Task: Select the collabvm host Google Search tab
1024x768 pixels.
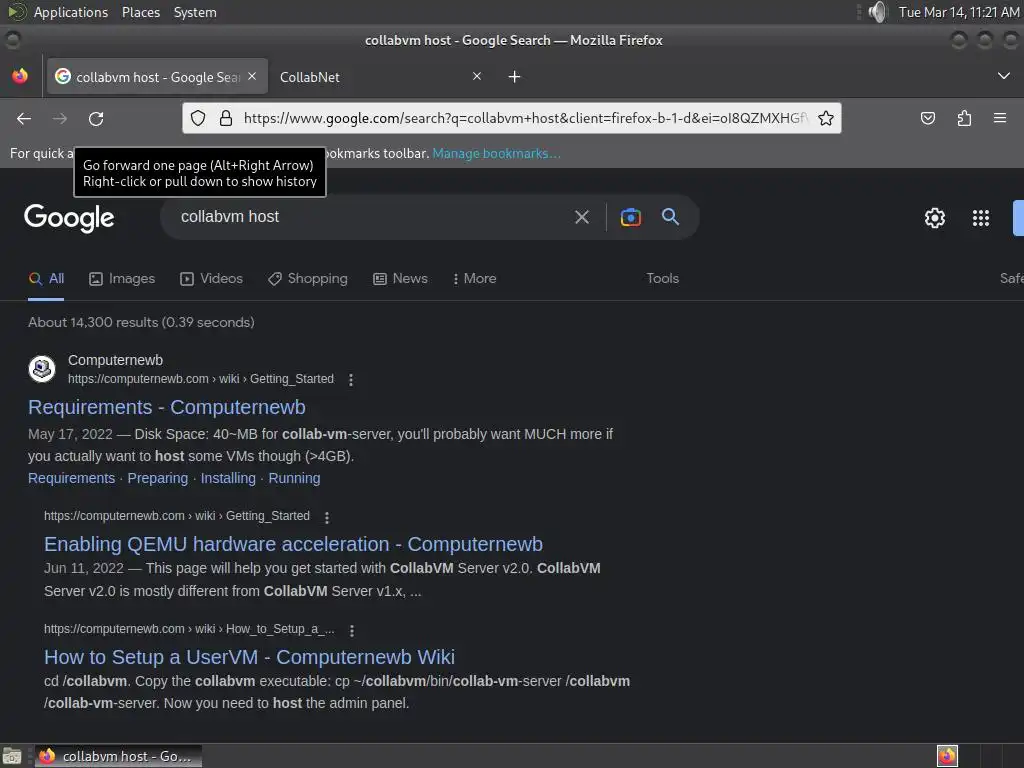Action: click(157, 77)
